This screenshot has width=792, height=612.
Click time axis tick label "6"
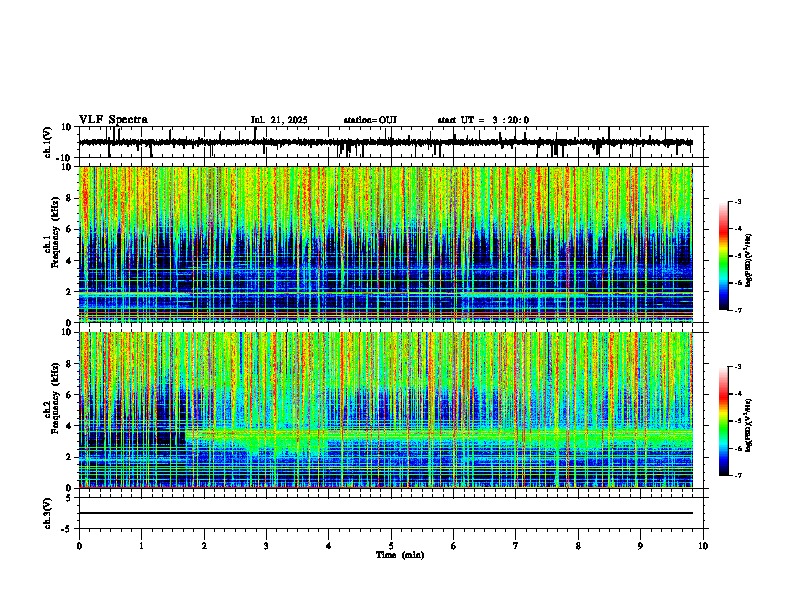(x=454, y=546)
